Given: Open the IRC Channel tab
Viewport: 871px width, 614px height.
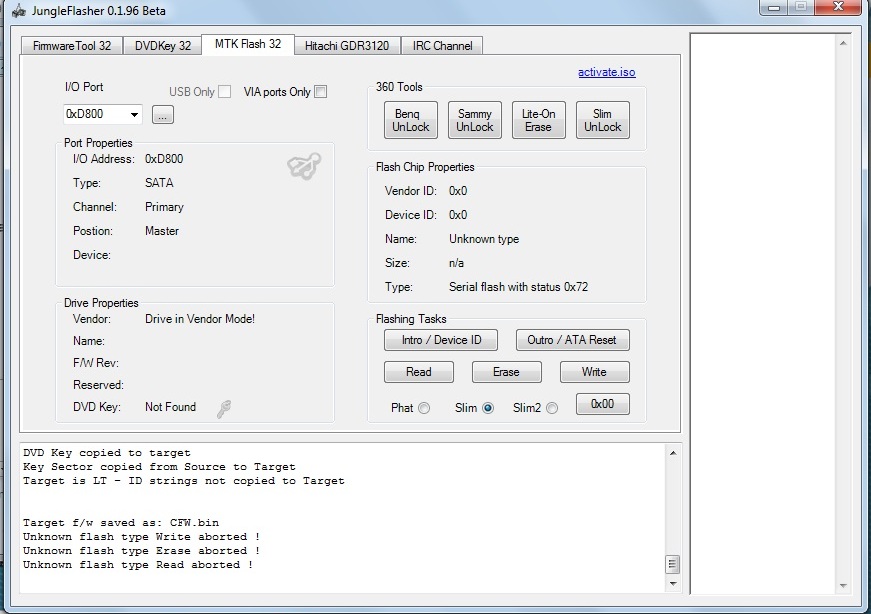Looking at the screenshot, I should 442,46.
